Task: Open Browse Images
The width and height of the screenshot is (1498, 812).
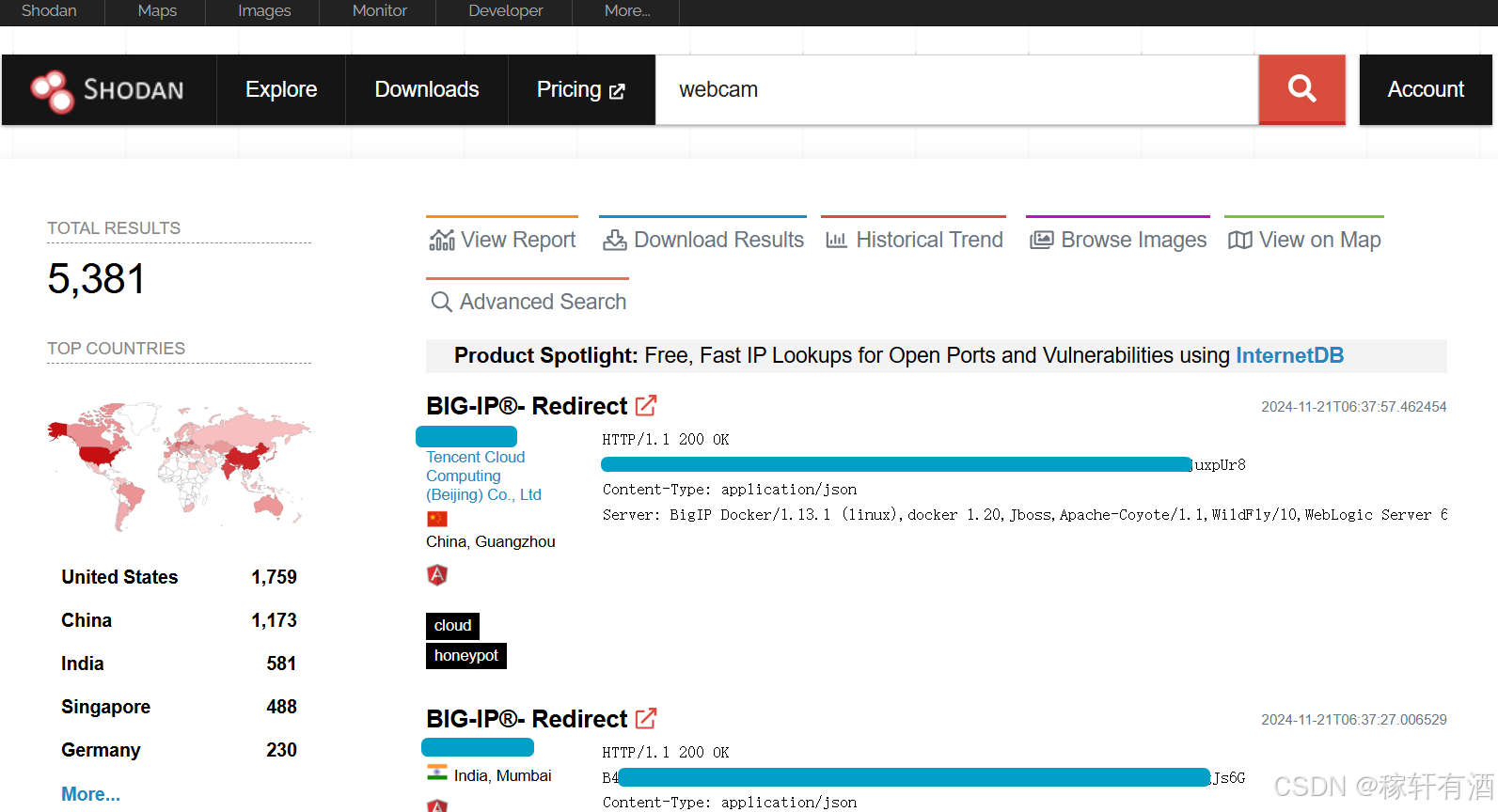Action: [x=1118, y=240]
